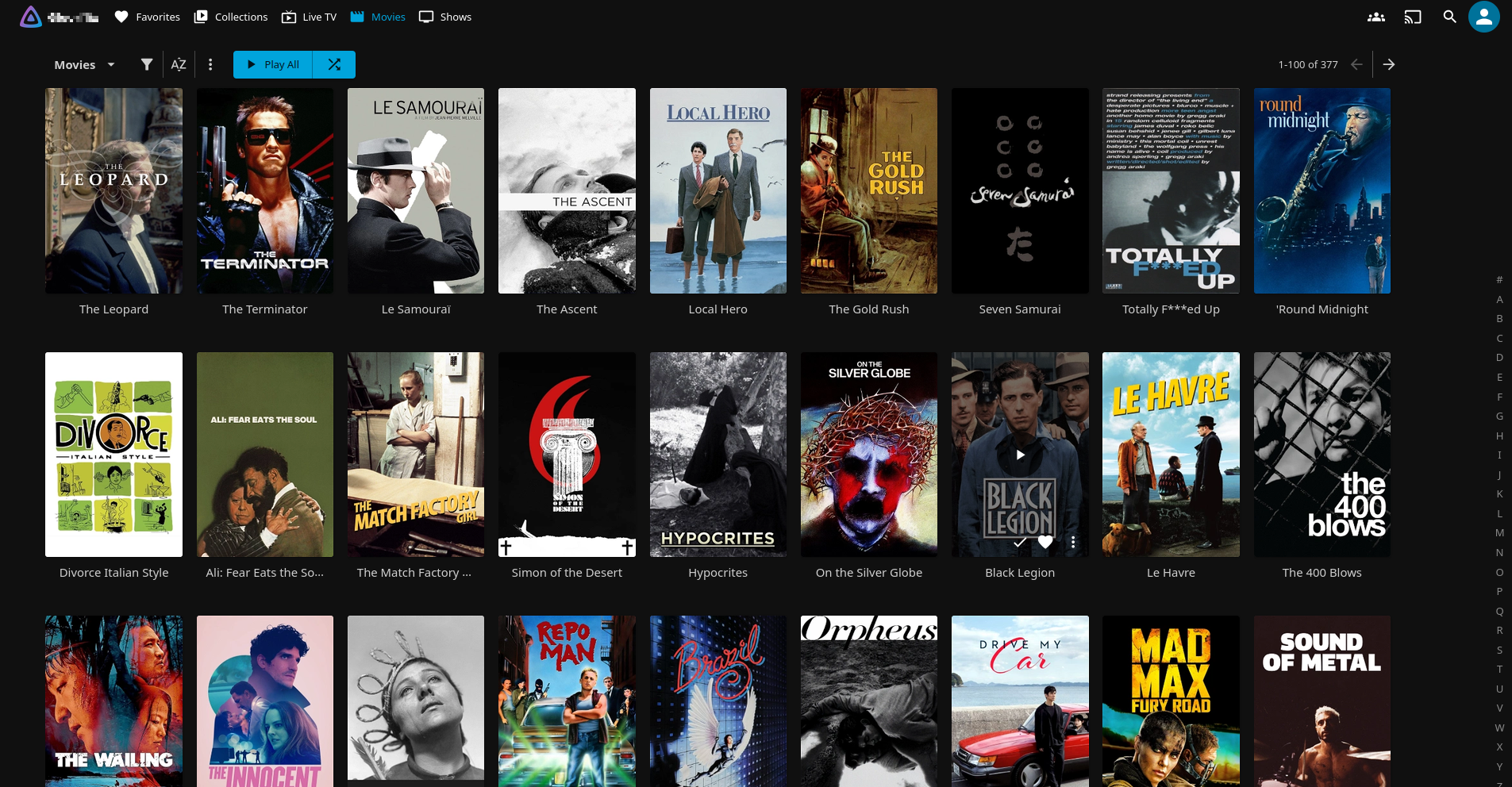Viewport: 1512px width, 787px height.
Task: Open the Orpheus poster
Action: tap(869, 701)
